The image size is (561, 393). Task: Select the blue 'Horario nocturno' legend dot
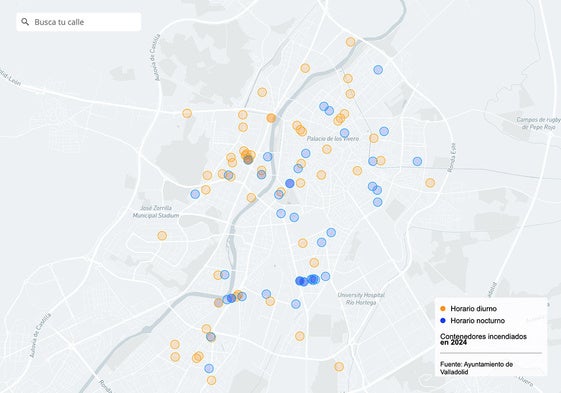[x=443, y=321]
